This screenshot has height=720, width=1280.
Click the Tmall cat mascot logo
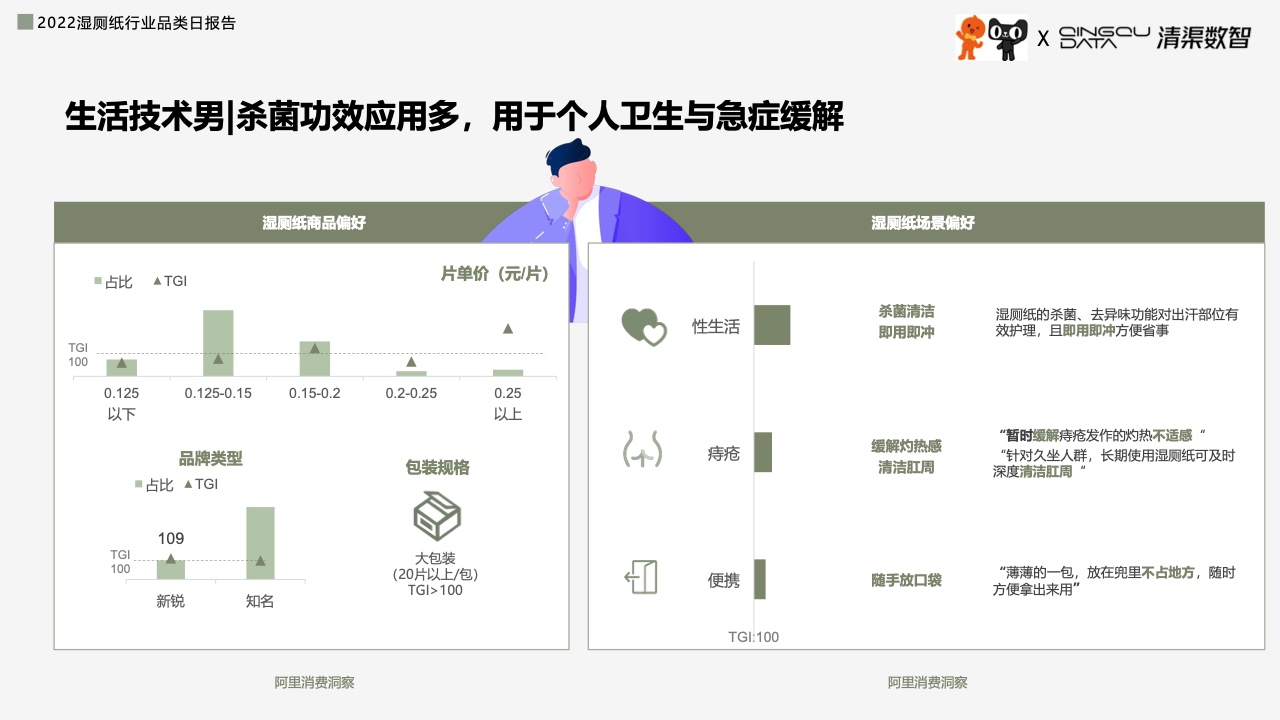[x=1007, y=38]
